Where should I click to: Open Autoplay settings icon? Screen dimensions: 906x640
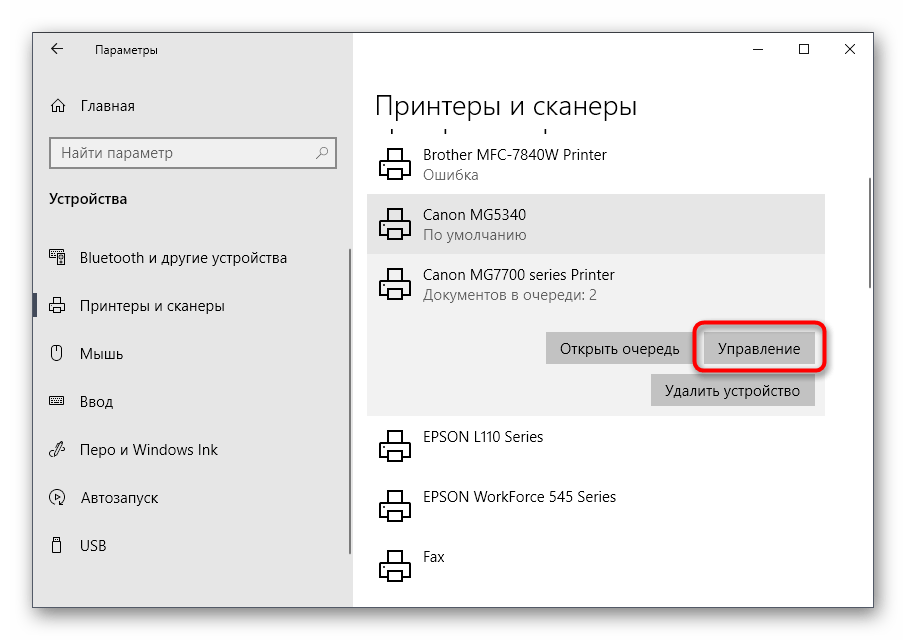[x=57, y=497]
